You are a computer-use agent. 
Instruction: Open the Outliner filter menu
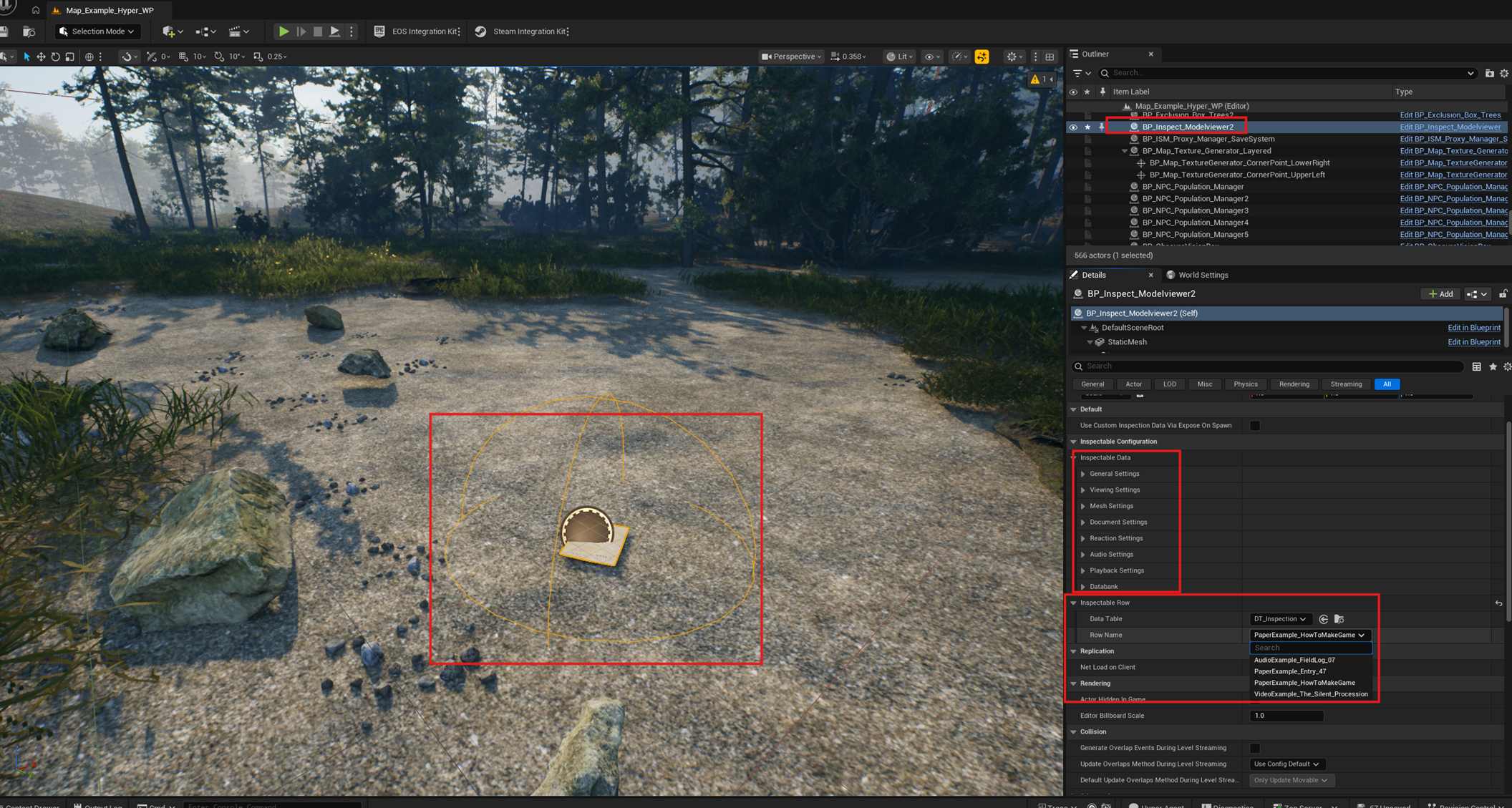1081,73
